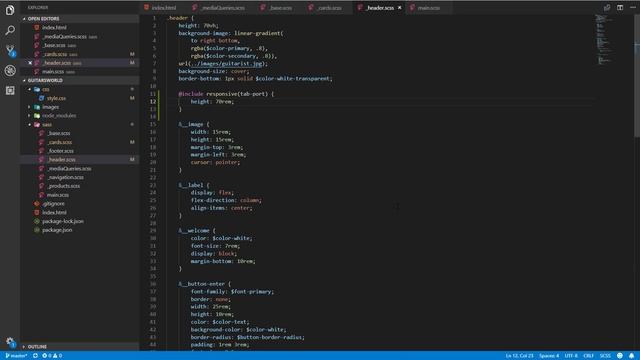Open the Extensions view
Screen dimensions: 640x360
coord(10,90)
